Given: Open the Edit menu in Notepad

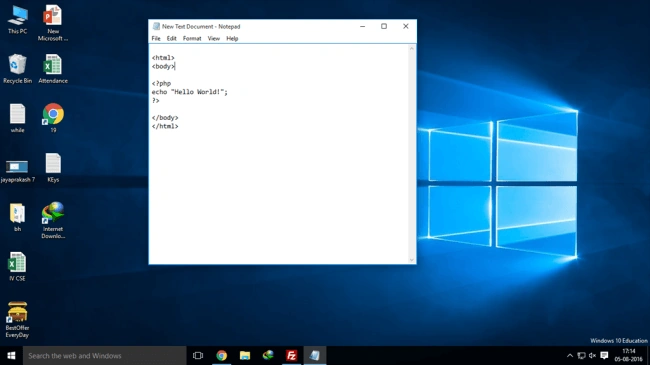Looking at the screenshot, I should 172,39.
